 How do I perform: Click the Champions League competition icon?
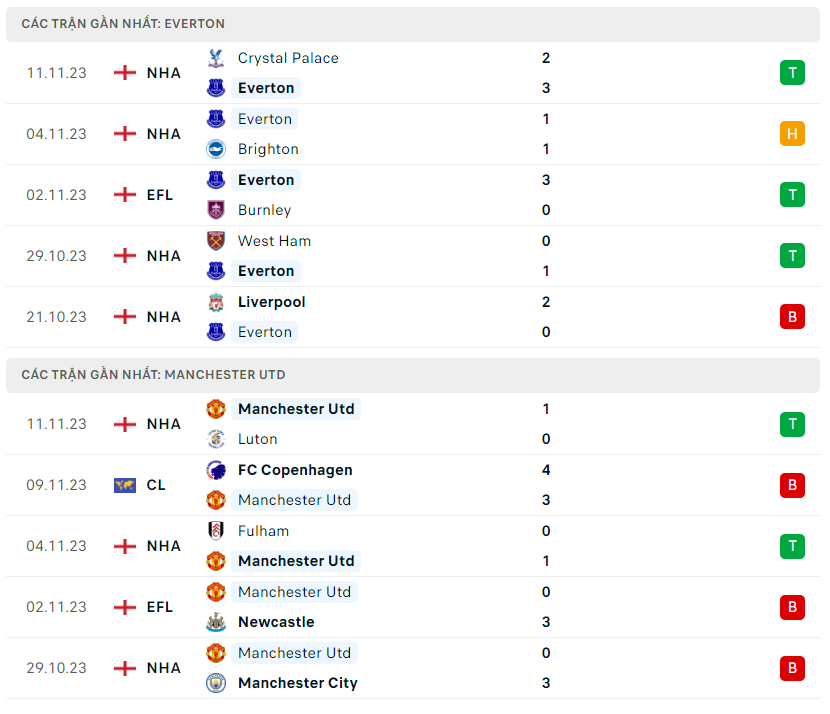pos(125,485)
